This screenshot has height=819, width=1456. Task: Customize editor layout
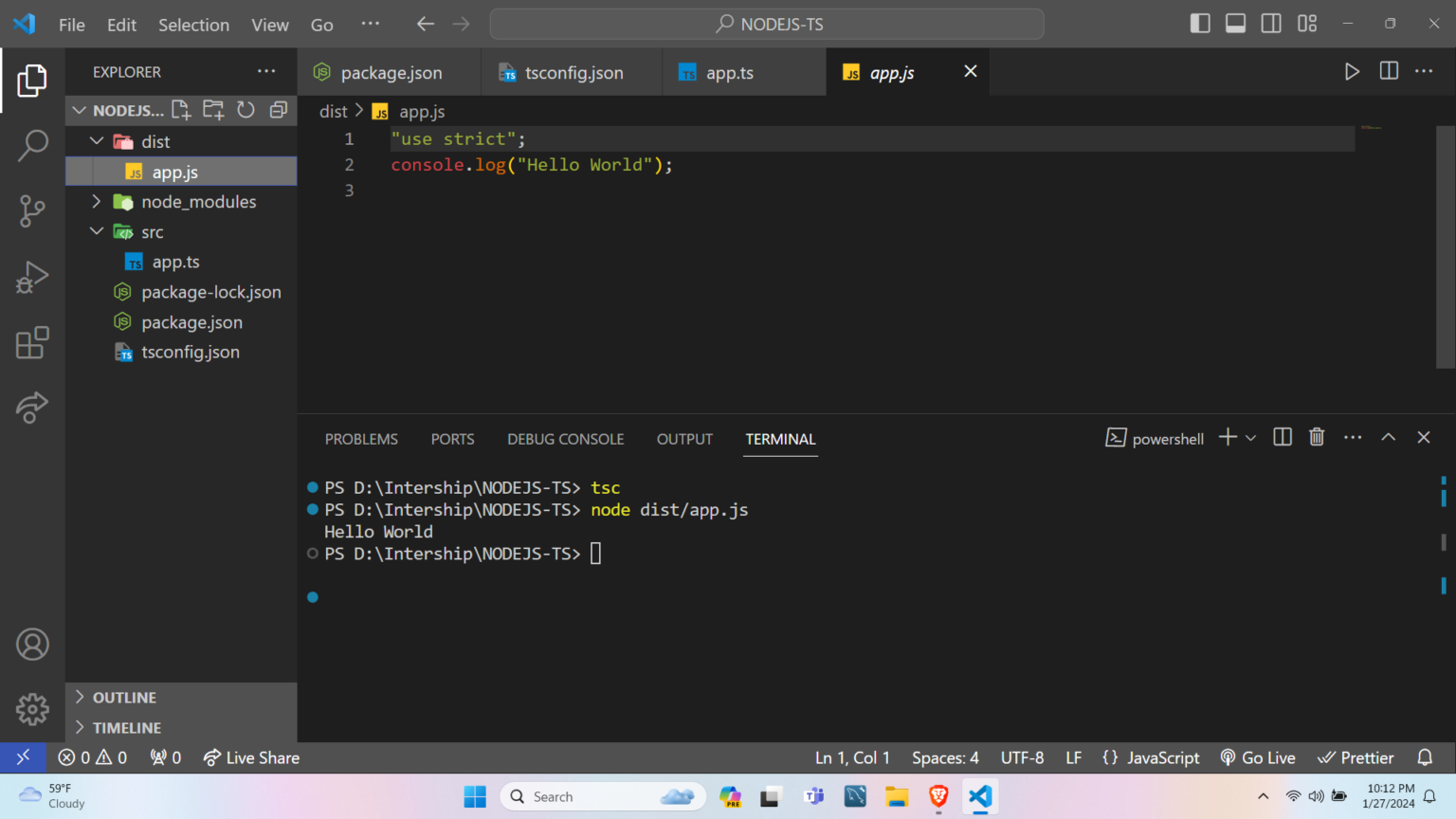click(1307, 24)
